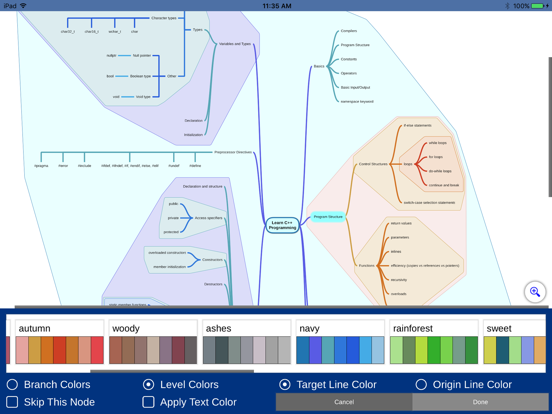Select the recursivity node

point(399,280)
